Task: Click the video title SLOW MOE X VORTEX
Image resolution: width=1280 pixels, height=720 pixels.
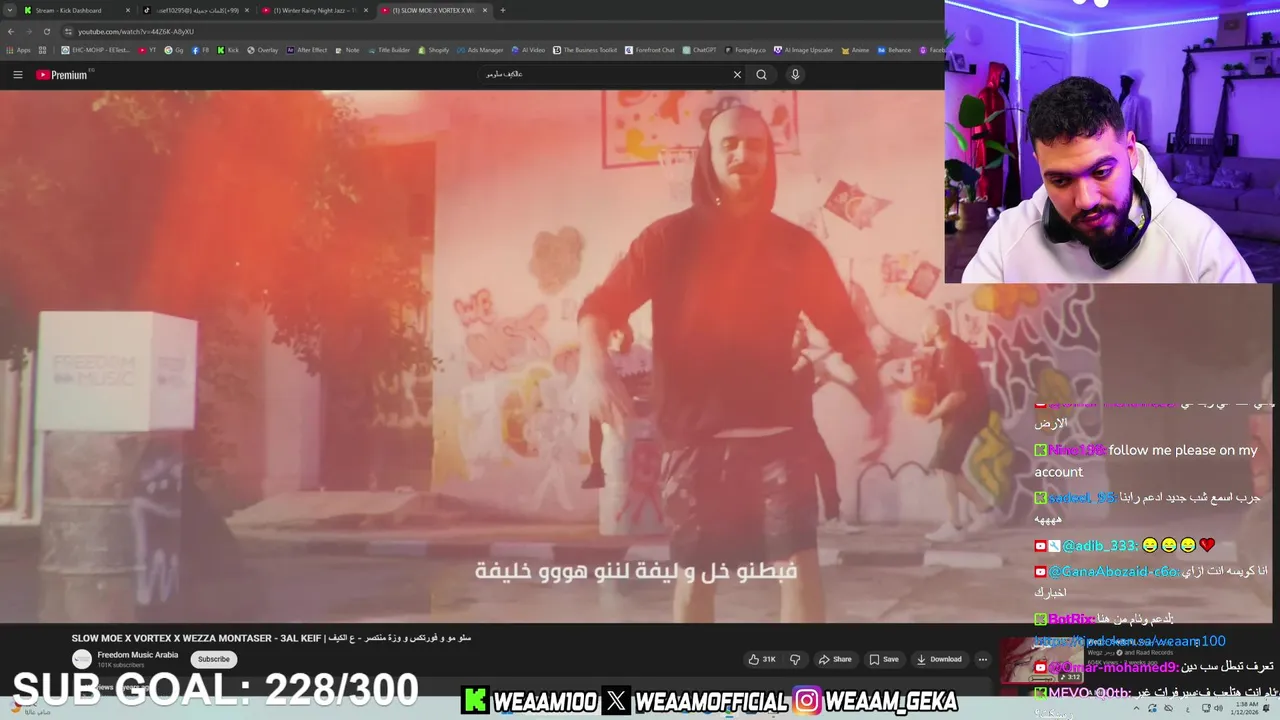Action: [272, 638]
